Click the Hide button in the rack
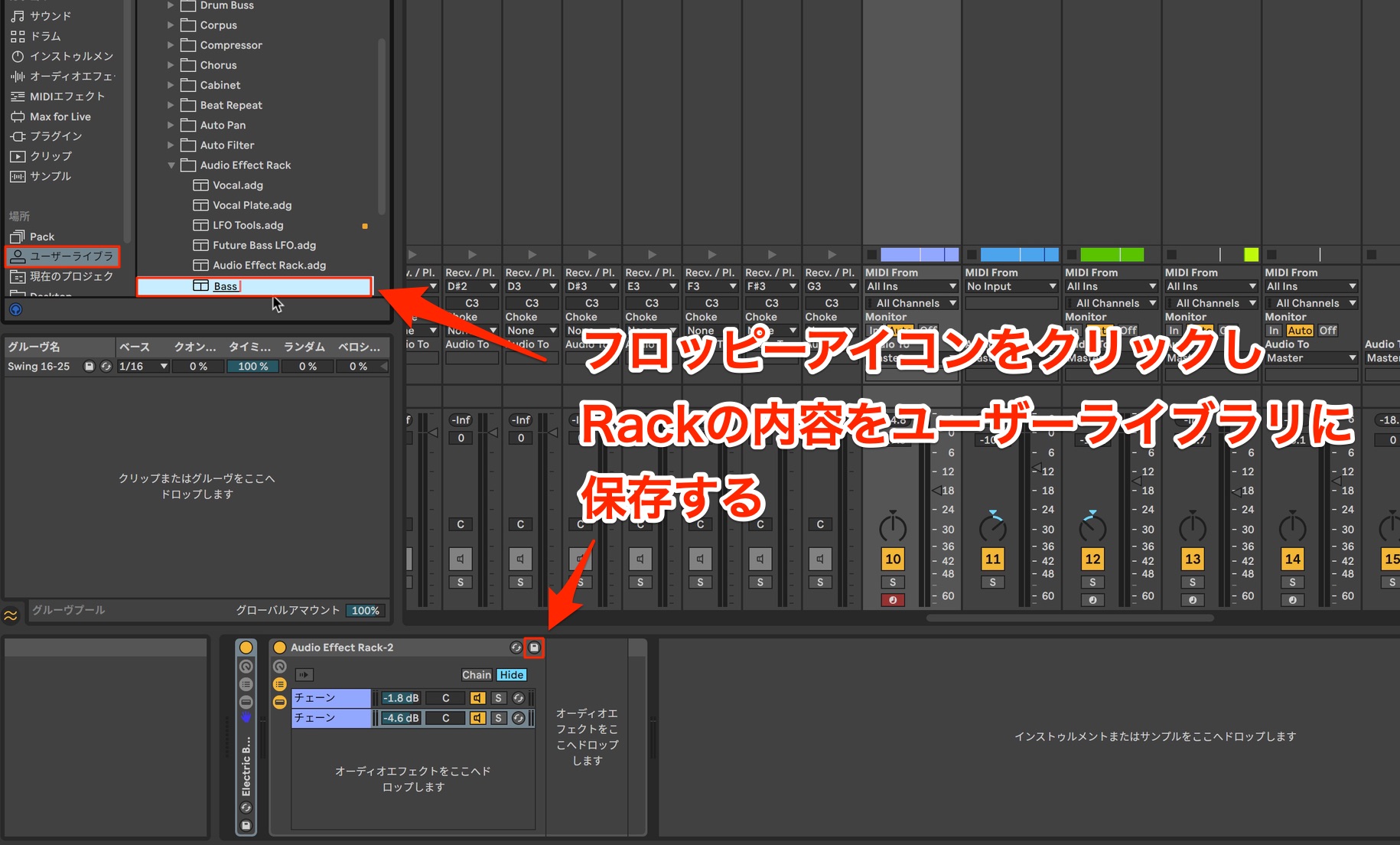The image size is (1400, 845). click(x=512, y=675)
